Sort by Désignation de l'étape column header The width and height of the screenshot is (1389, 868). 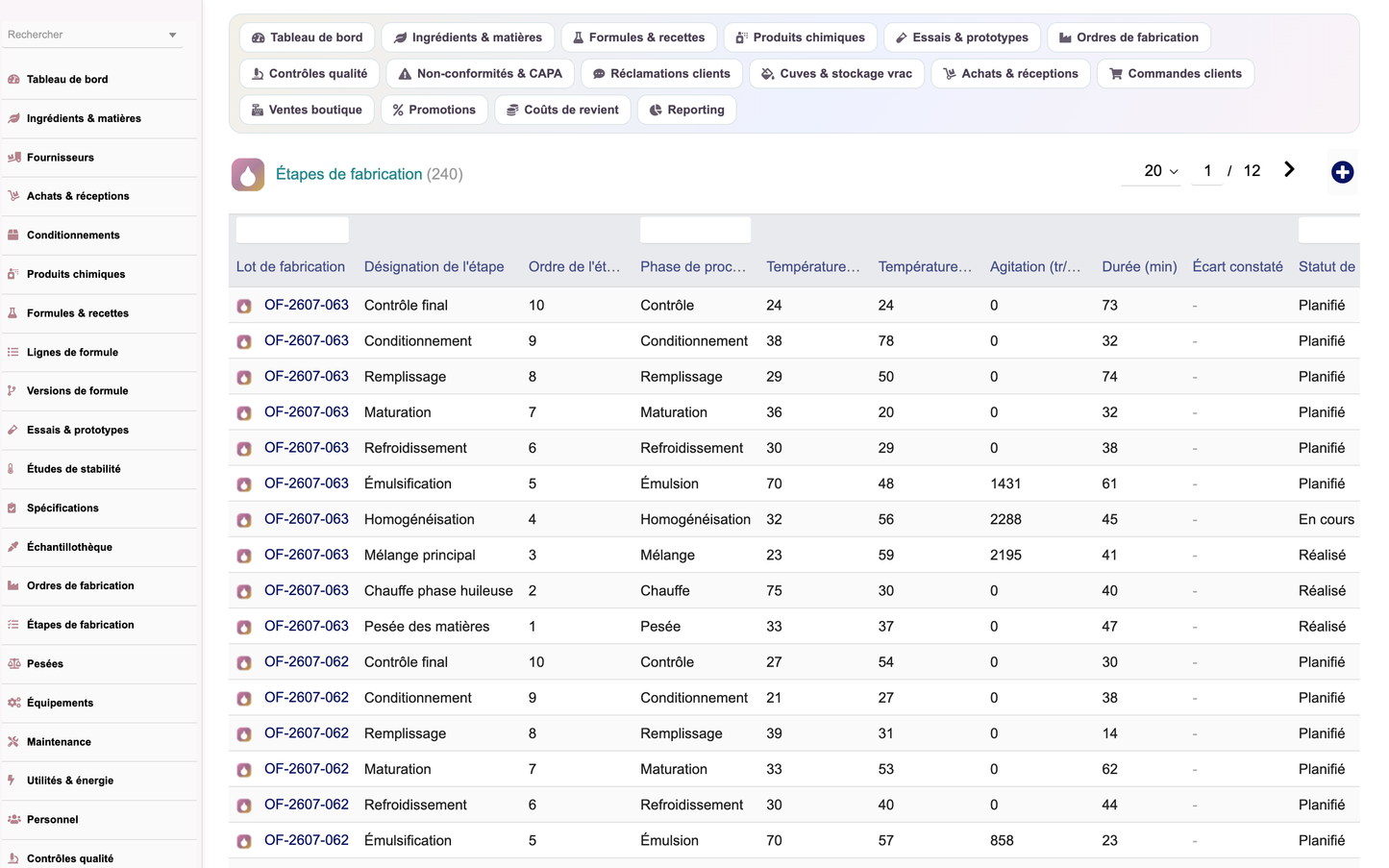click(434, 266)
